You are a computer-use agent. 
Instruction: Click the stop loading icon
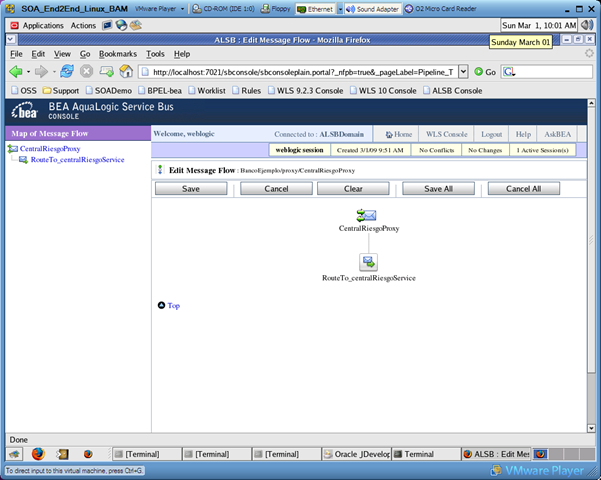(87, 71)
